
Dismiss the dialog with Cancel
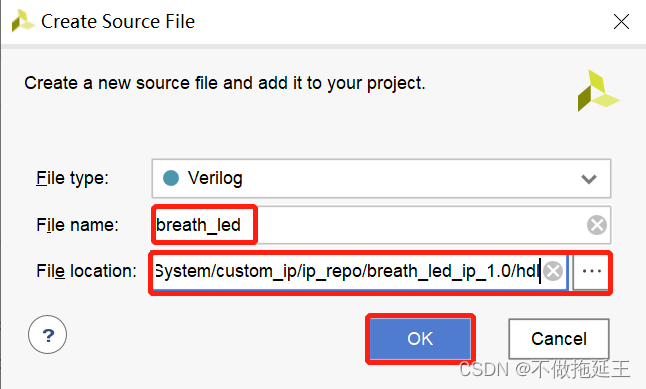click(559, 339)
